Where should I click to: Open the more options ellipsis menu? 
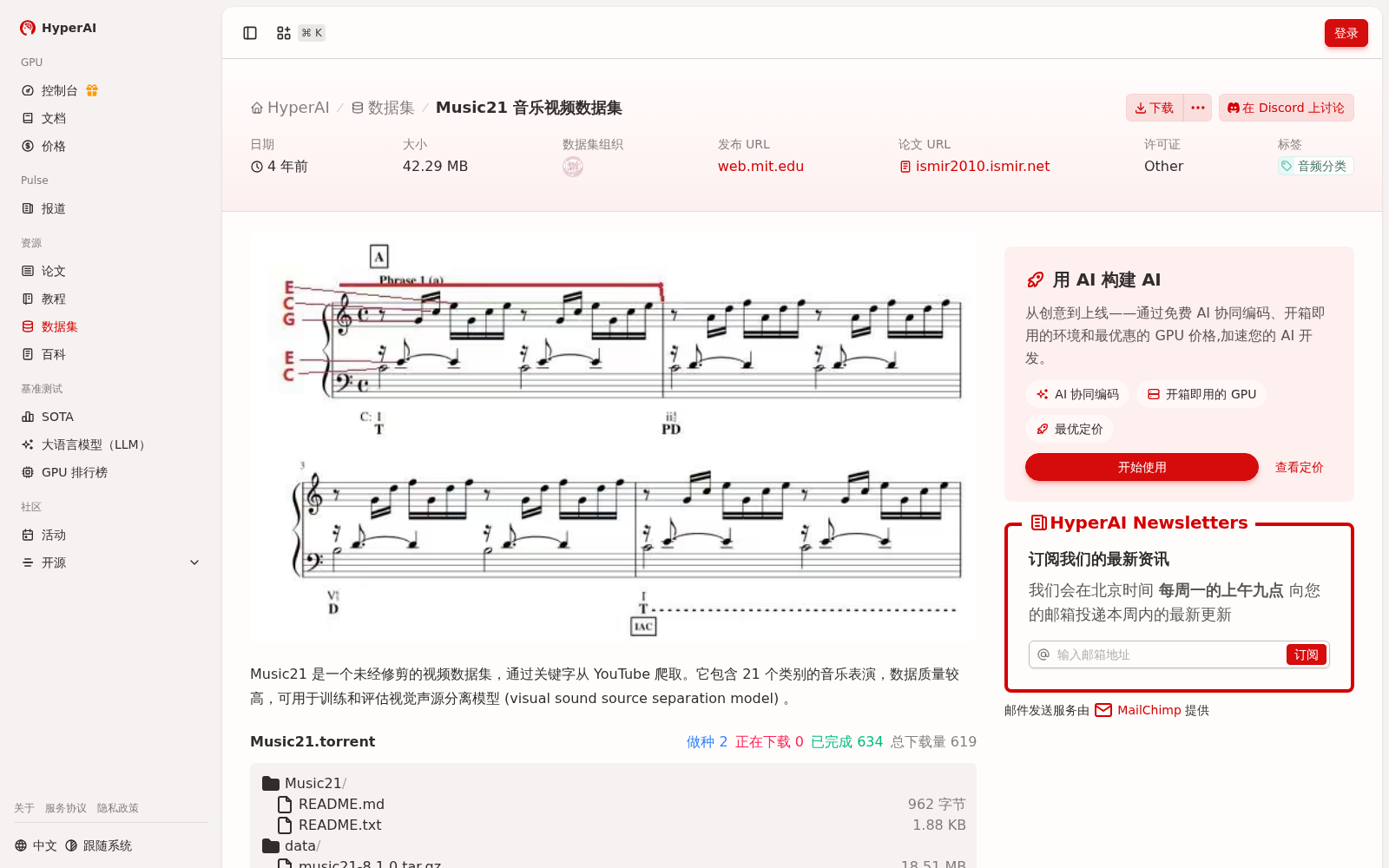(x=1198, y=108)
